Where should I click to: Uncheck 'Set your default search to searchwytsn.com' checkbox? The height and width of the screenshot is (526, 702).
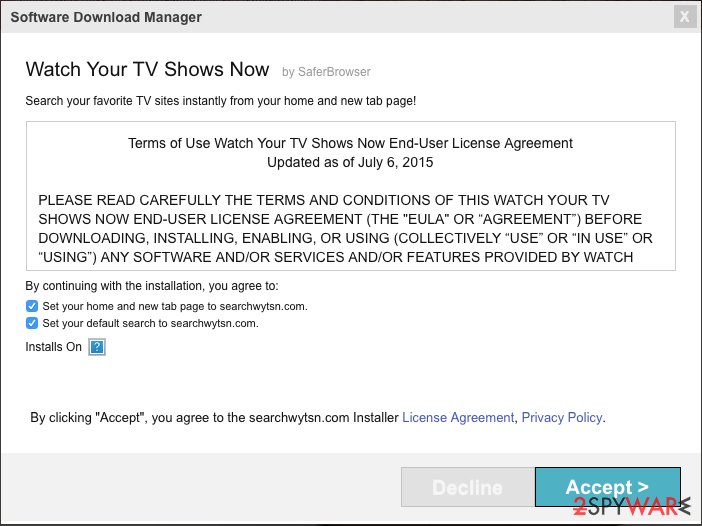[32, 323]
